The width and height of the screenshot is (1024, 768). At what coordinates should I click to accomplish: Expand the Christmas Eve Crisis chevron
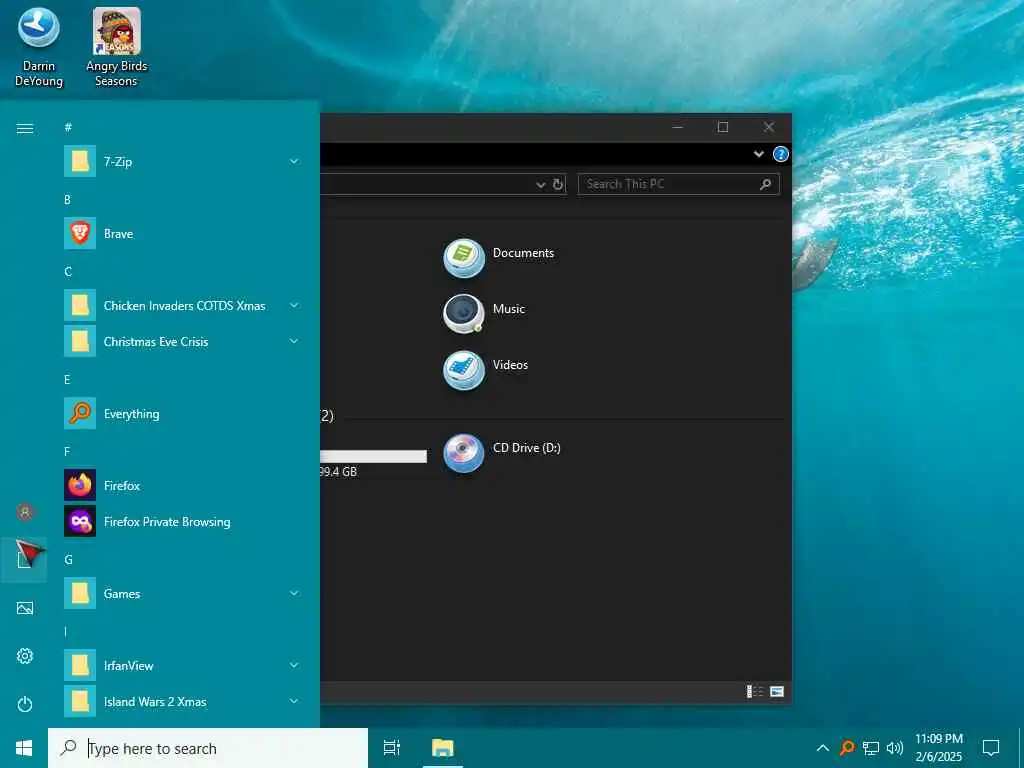pos(294,342)
